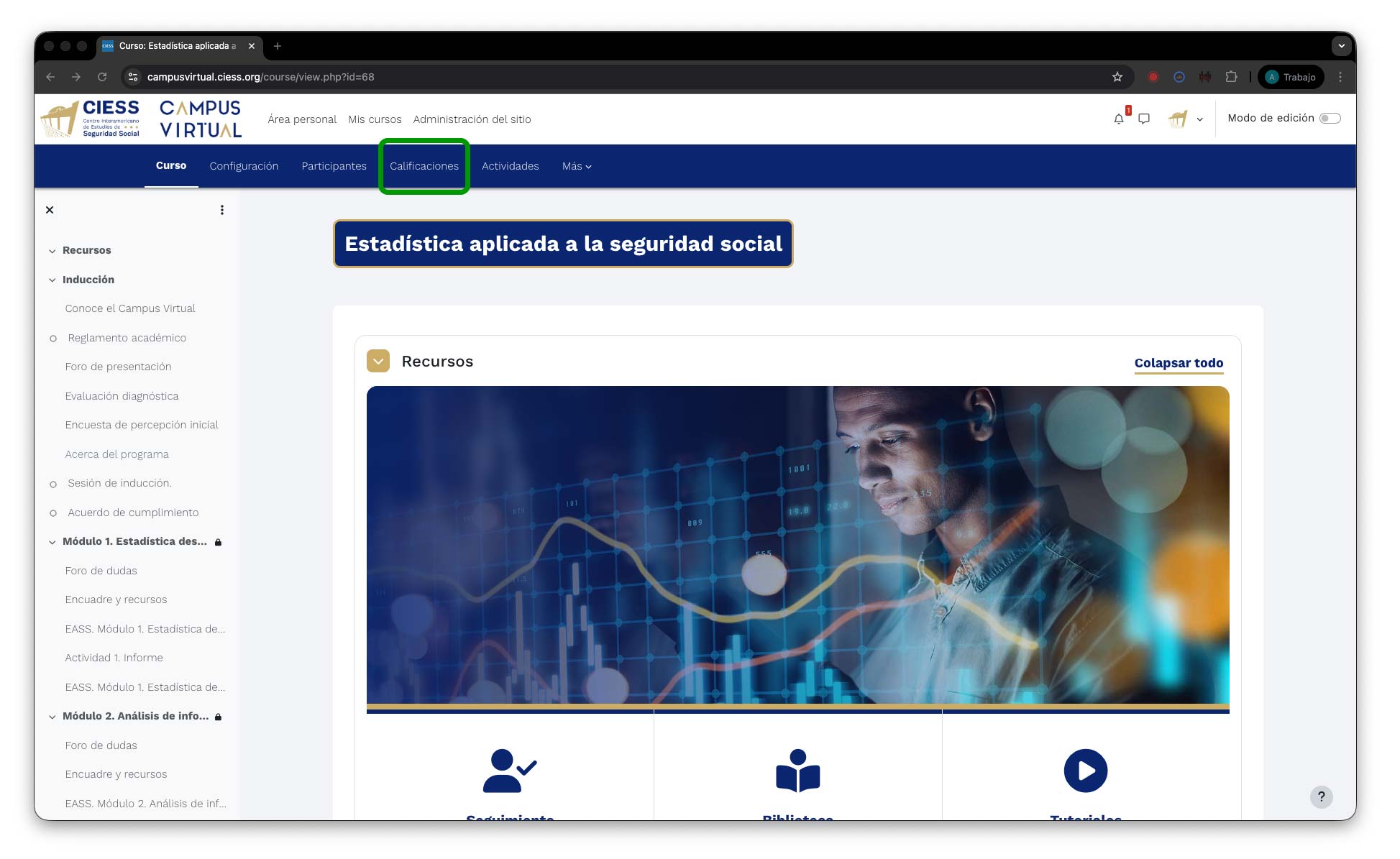Open the Participantes tab
This screenshot has width=1400, height=859.
[x=334, y=166]
